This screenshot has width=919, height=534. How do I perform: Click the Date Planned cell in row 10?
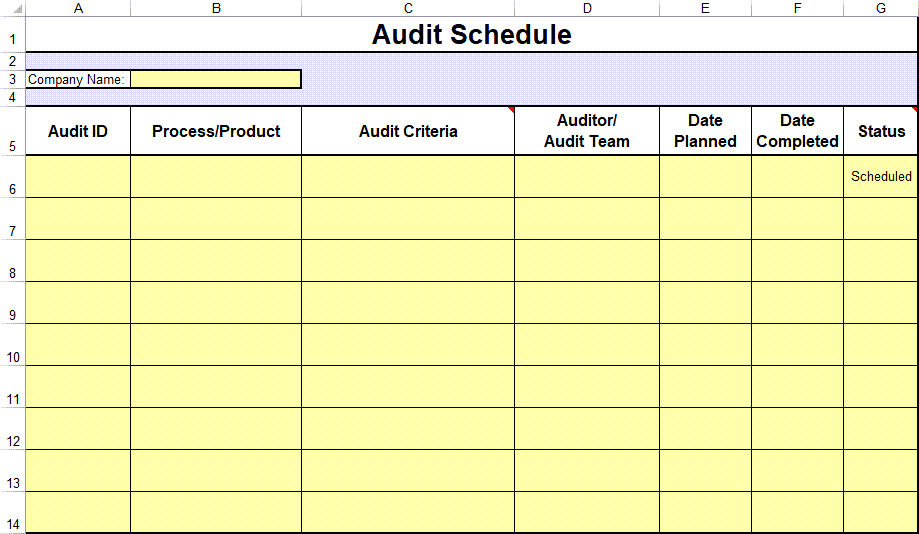pos(705,345)
